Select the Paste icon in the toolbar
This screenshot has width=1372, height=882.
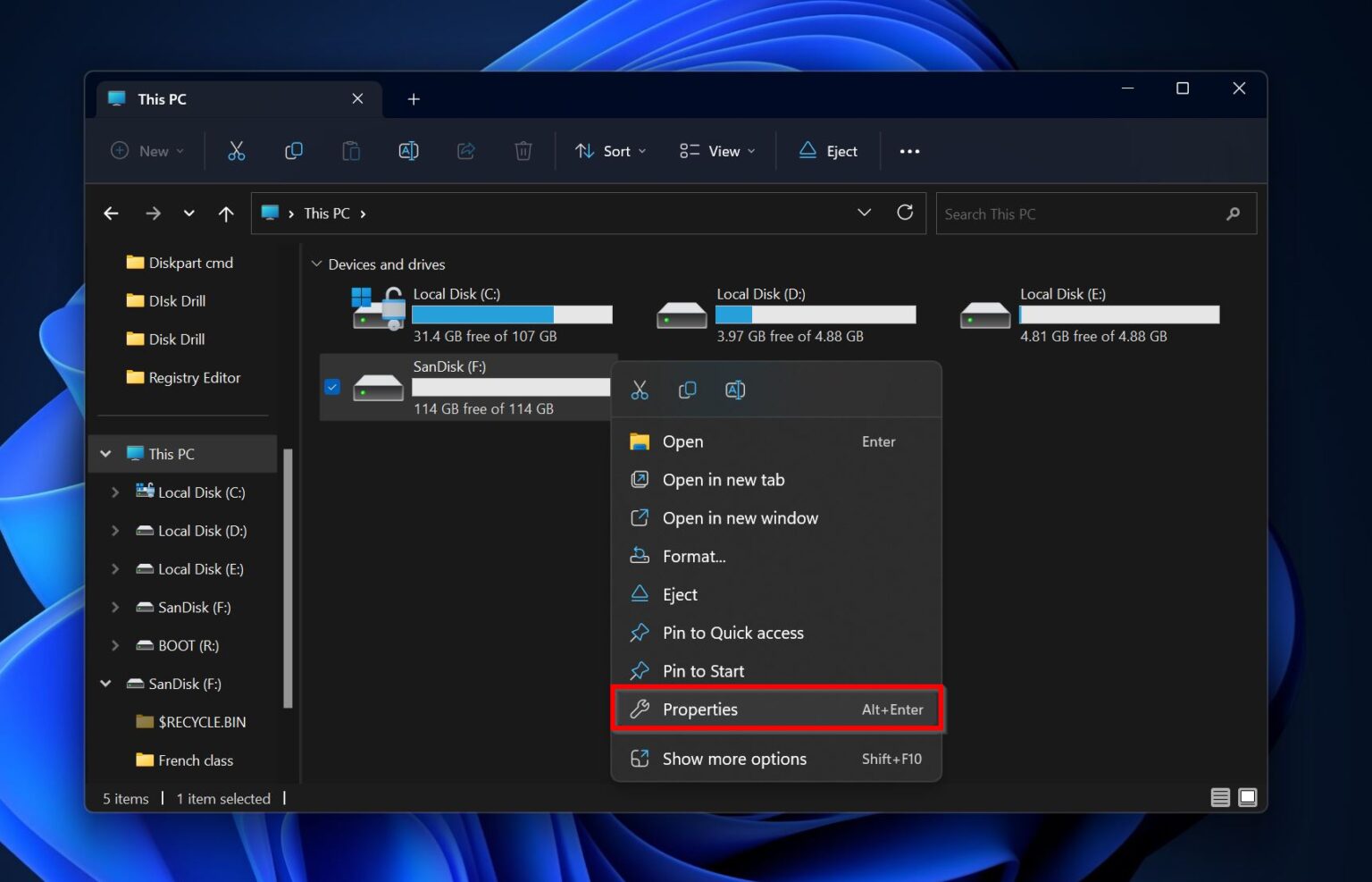point(350,150)
